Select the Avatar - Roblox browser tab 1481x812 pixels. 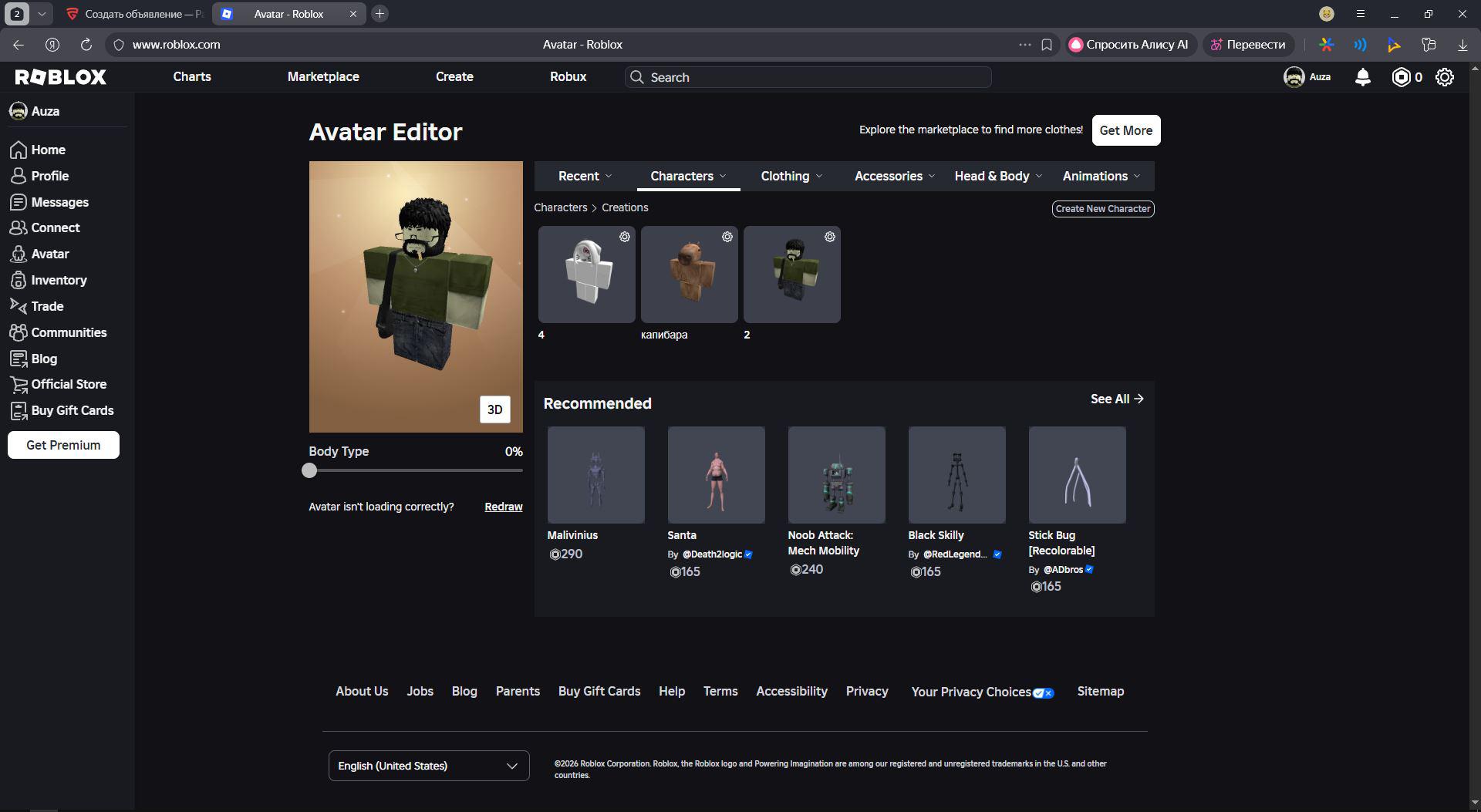(x=289, y=14)
